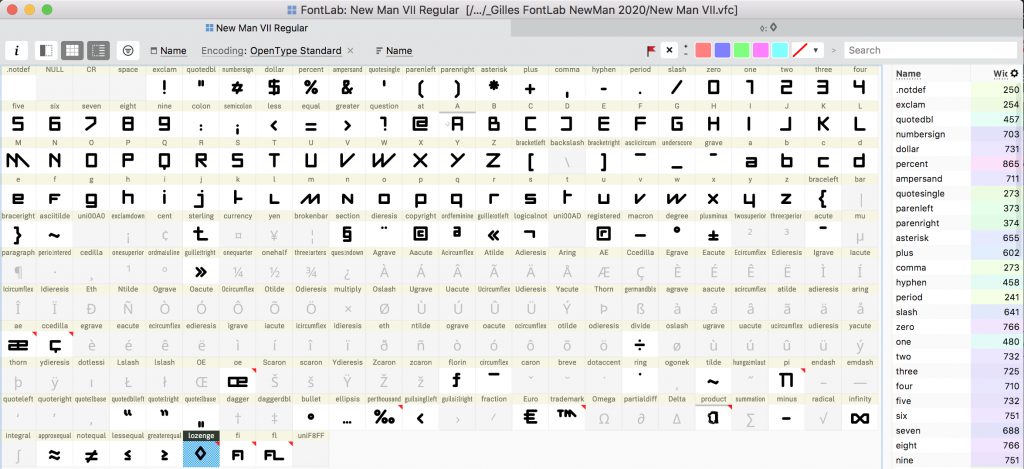This screenshot has height=469, width=1024.
Task: Select the lozenge glyph cell
Action: (x=201, y=453)
